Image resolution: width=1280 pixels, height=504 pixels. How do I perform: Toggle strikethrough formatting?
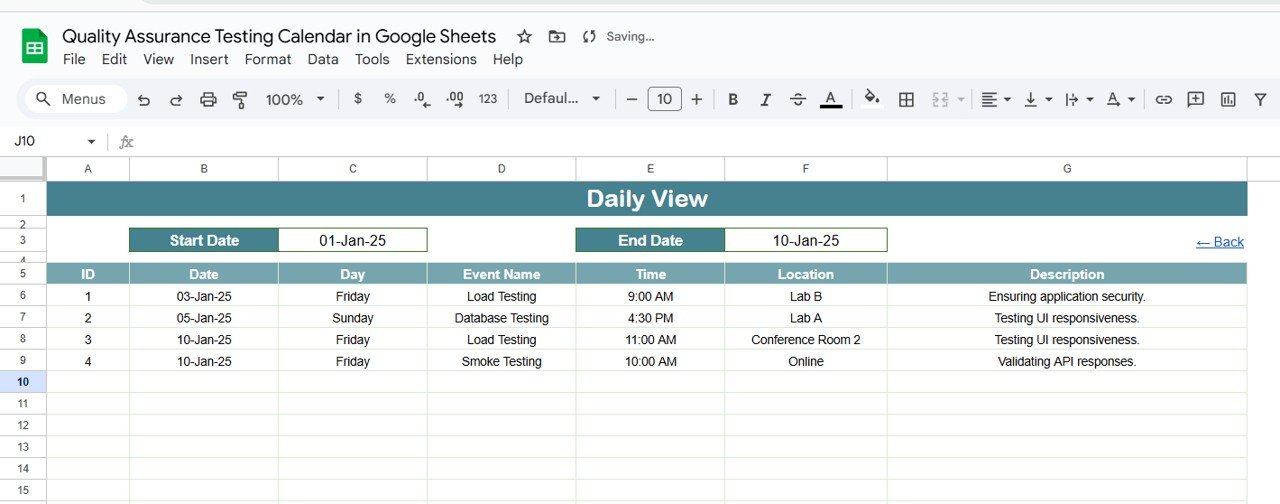click(x=797, y=99)
